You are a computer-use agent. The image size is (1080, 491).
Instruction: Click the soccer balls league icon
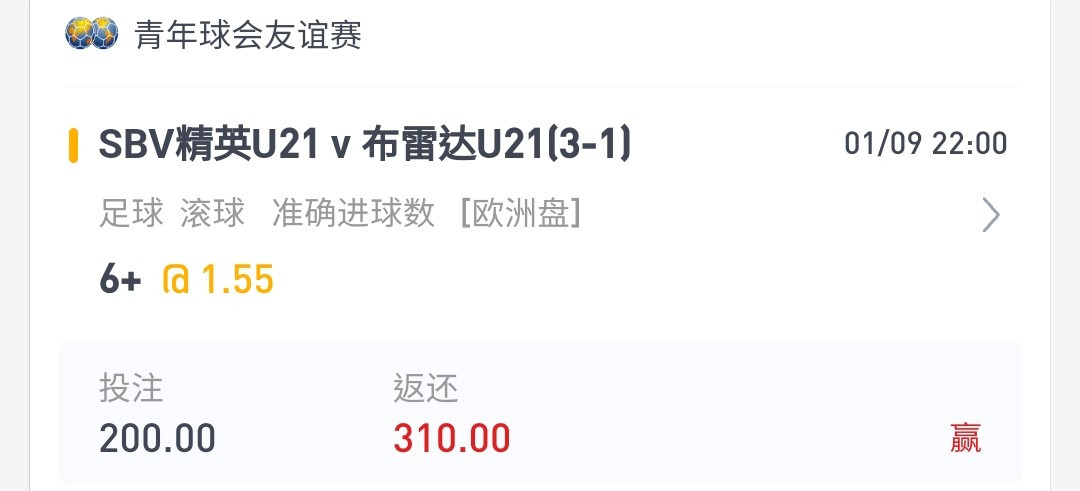92,33
